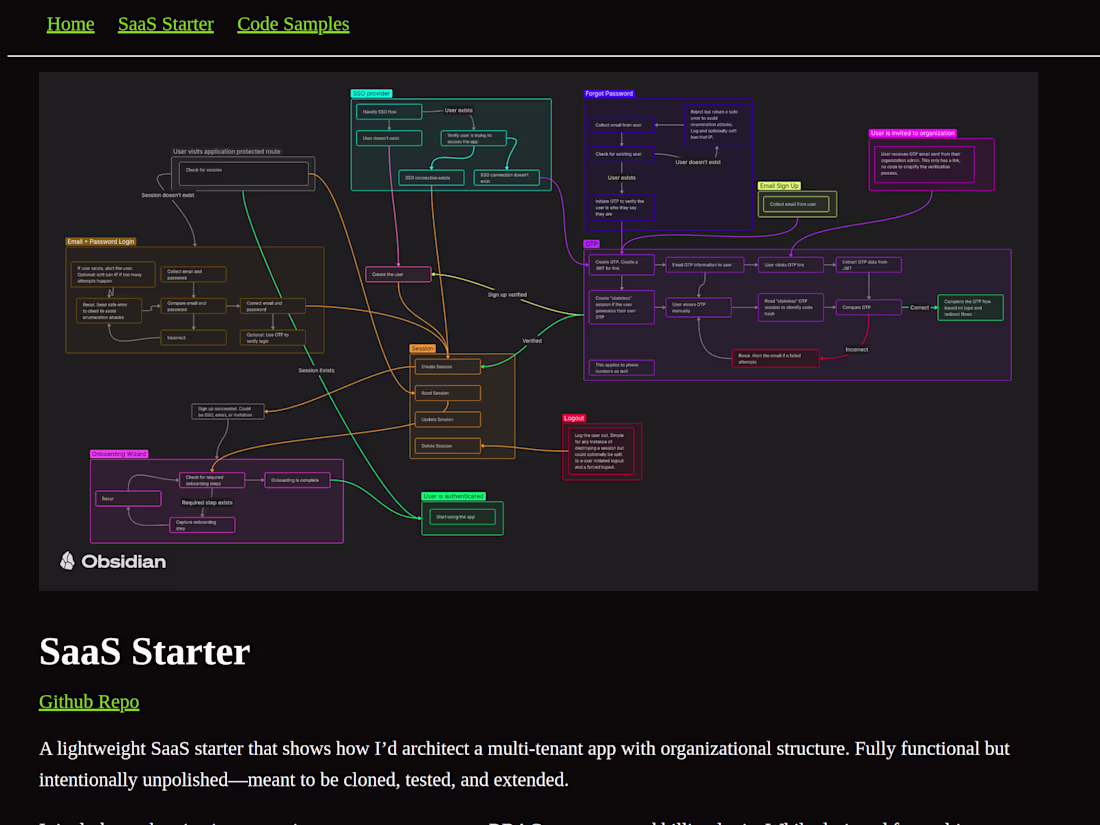Select the "Start using the app" node
This screenshot has height=825, width=1100.
pyautogui.click(x=461, y=516)
